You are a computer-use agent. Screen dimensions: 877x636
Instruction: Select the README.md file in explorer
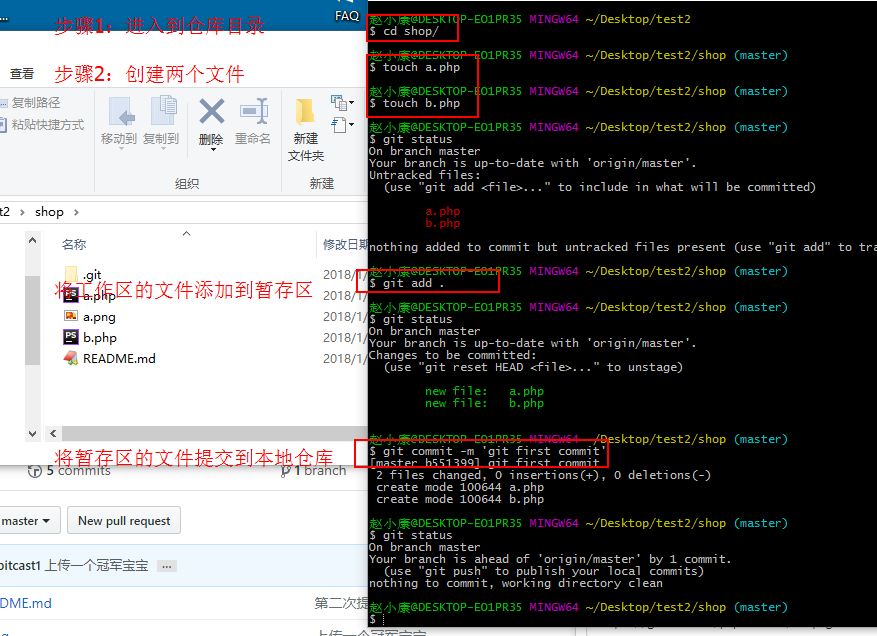tap(118, 358)
